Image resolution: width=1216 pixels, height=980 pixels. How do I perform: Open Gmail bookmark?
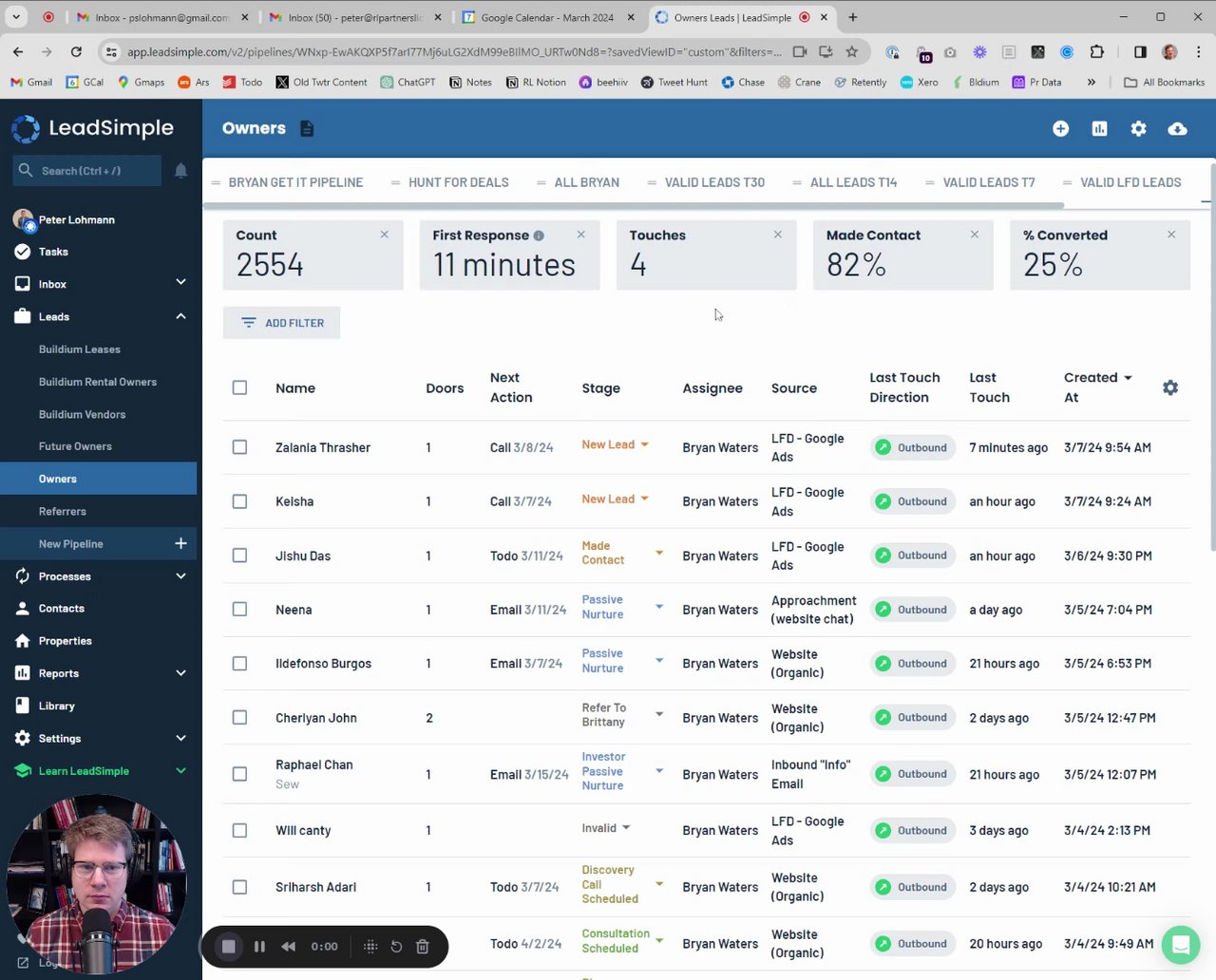point(31,83)
